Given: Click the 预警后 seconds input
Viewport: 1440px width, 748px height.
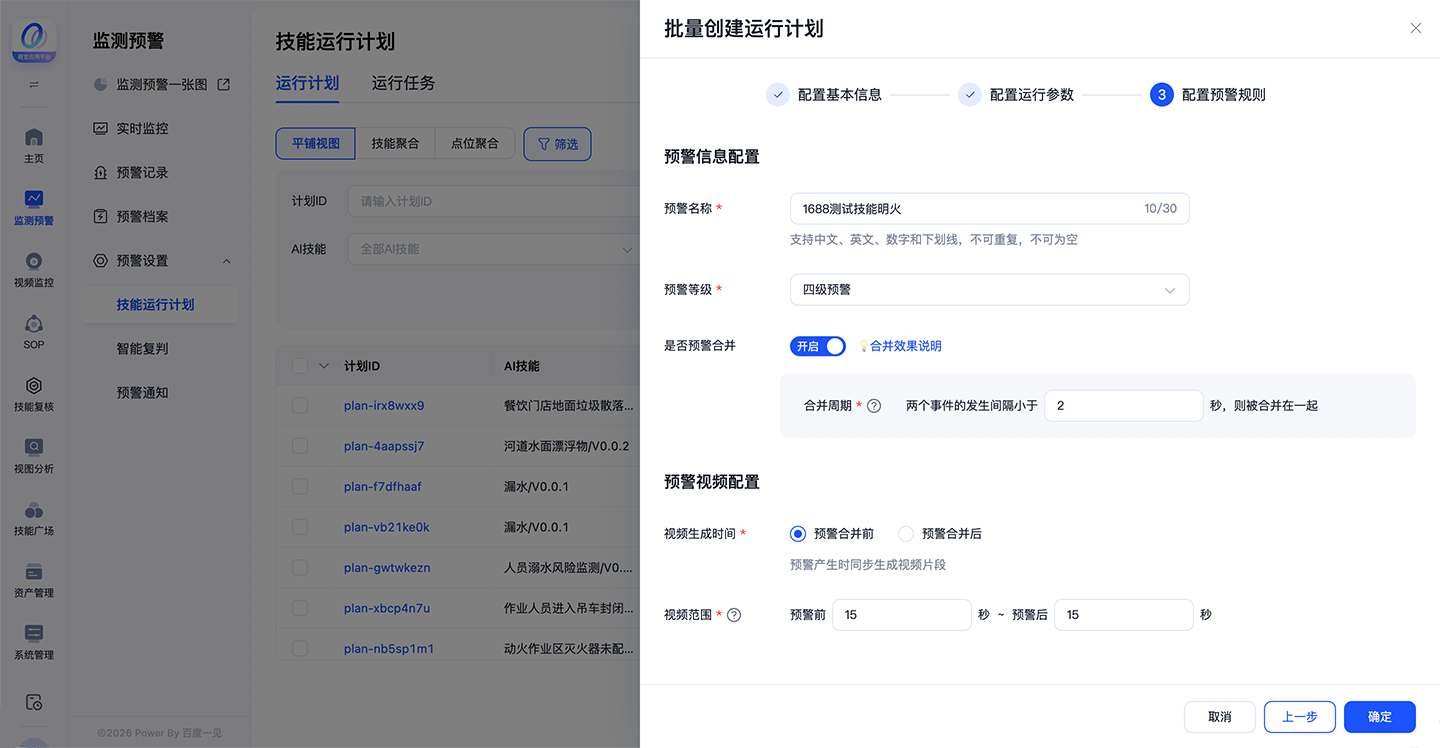Looking at the screenshot, I should (x=1124, y=615).
